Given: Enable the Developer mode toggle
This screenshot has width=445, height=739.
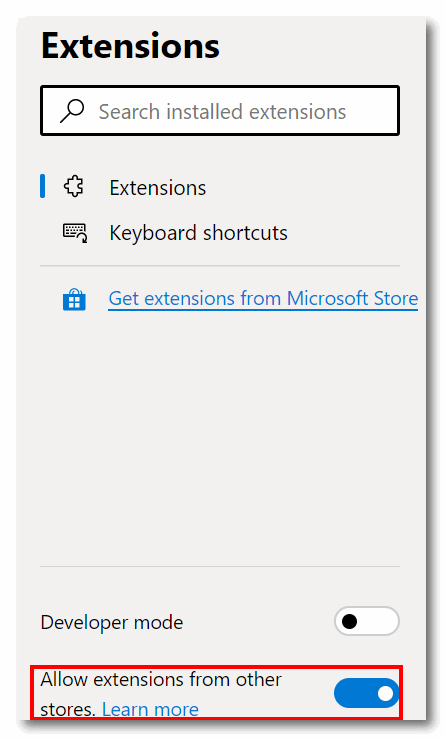Looking at the screenshot, I should pyautogui.click(x=367, y=622).
